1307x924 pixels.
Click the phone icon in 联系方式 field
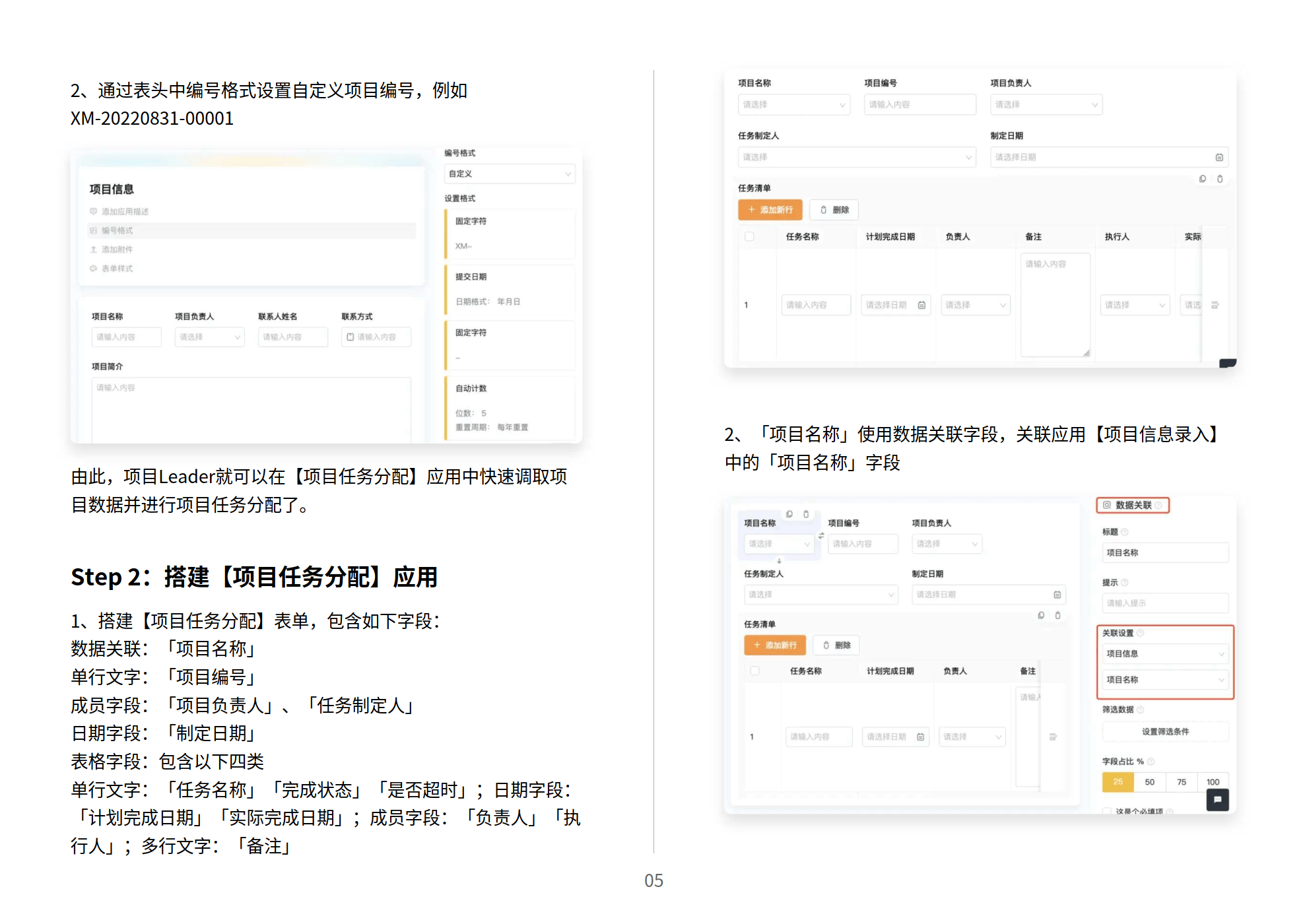[x=351, y=337]
